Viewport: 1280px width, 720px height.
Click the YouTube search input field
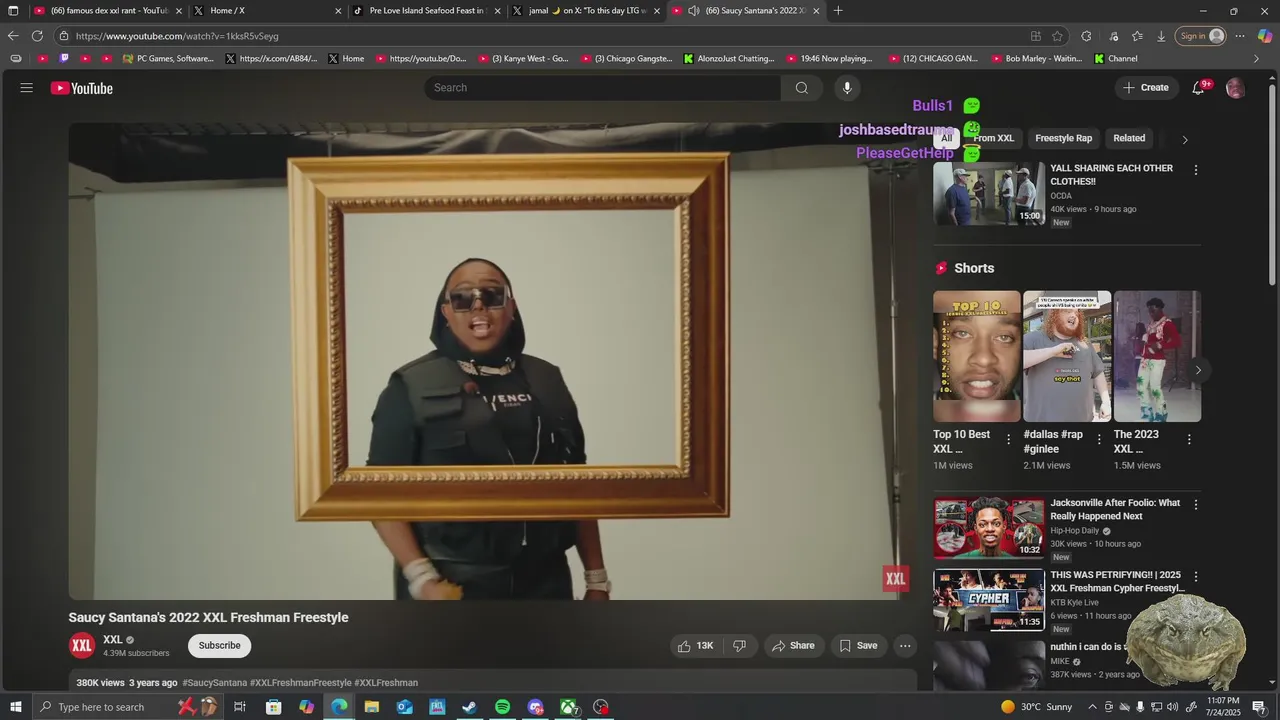pos(603,88)
